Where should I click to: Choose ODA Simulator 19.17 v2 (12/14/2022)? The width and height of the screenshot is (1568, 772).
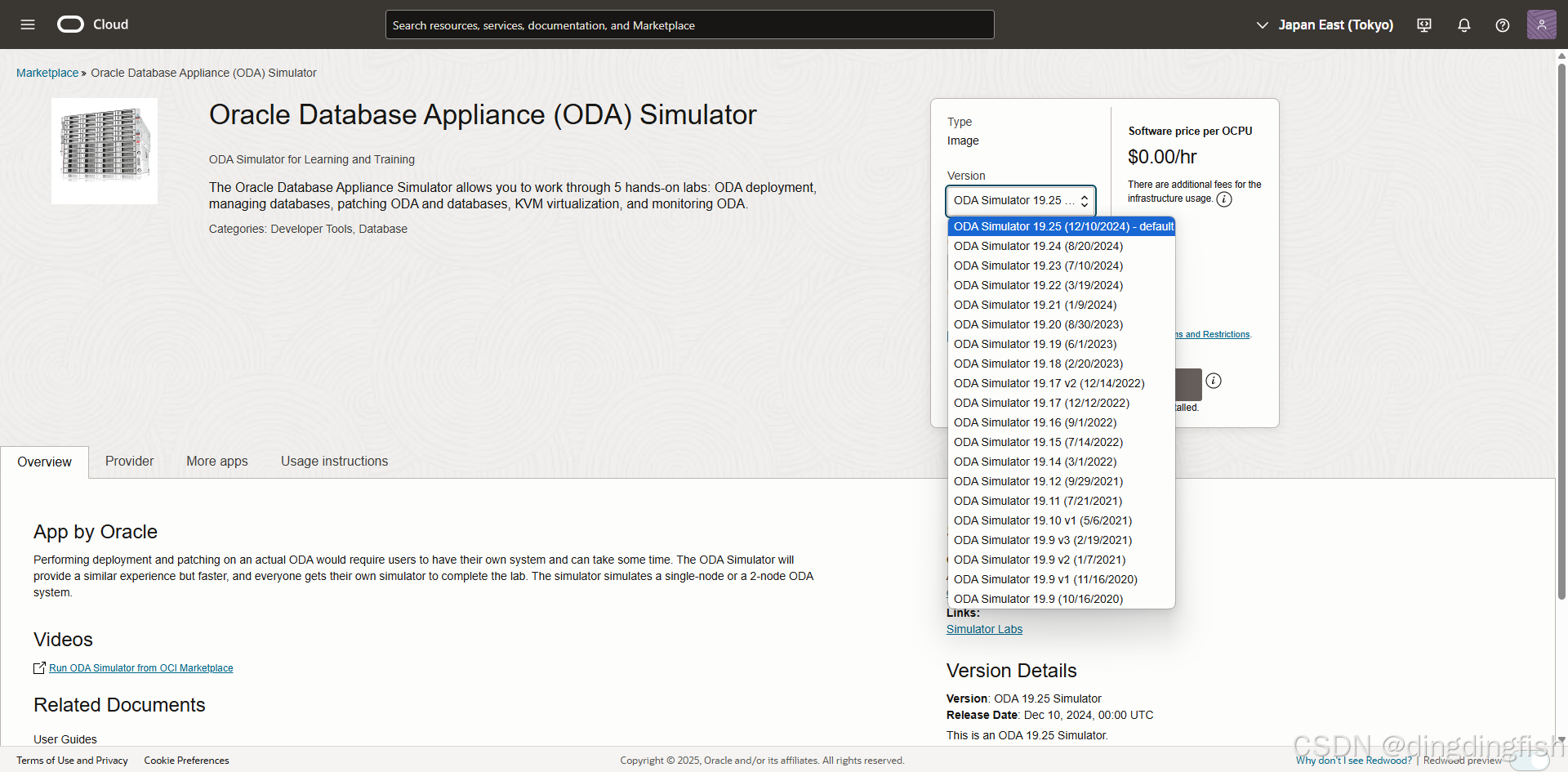click(1062, 383)
